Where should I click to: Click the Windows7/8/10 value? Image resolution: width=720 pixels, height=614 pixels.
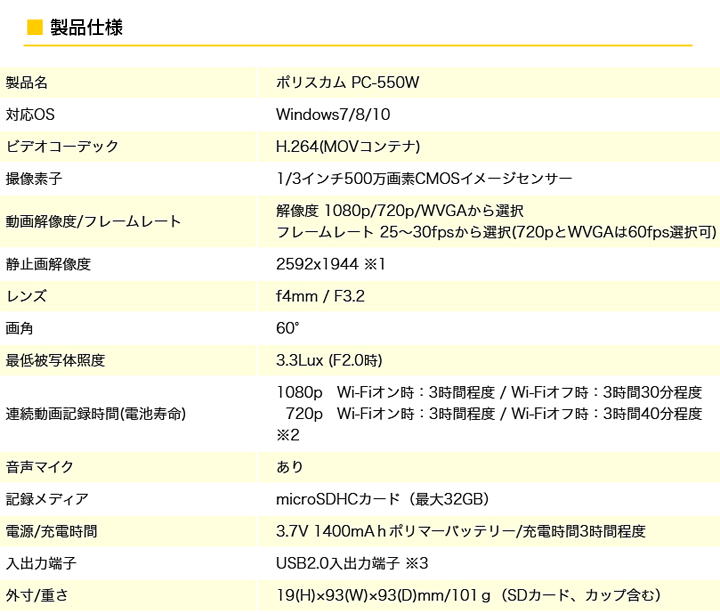tap(333, 114)
